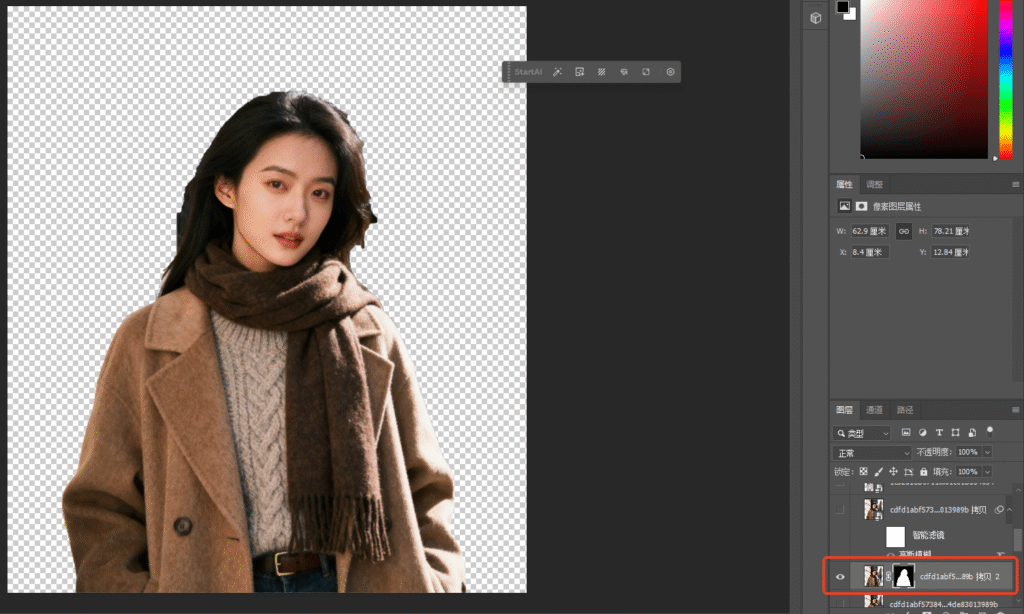Open the blend mode dropdown (正常)
Viewport: 1024px width, 614px height.
872,453
